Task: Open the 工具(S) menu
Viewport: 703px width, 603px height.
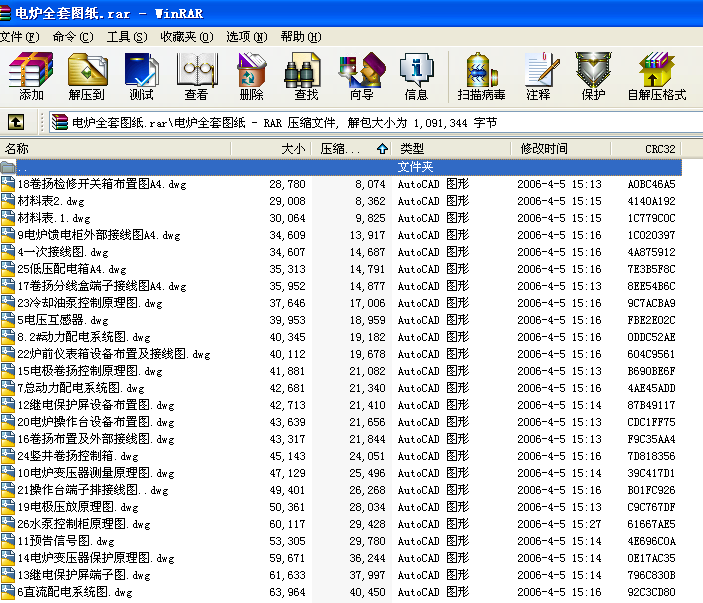Action: click(x=127, y=37)
